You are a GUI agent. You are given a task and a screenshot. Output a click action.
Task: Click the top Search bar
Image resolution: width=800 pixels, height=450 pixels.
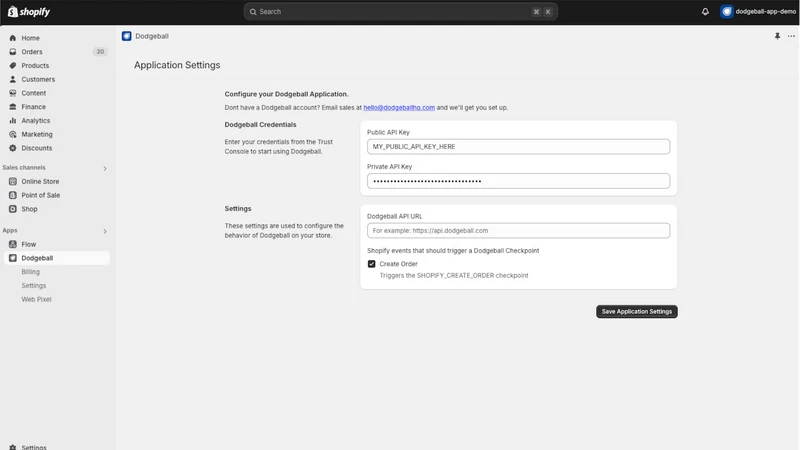(401, 12)
